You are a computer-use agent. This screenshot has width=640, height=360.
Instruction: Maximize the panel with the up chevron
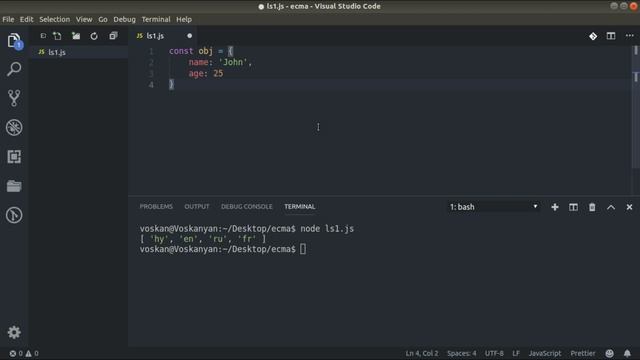[x=611, y=207]
